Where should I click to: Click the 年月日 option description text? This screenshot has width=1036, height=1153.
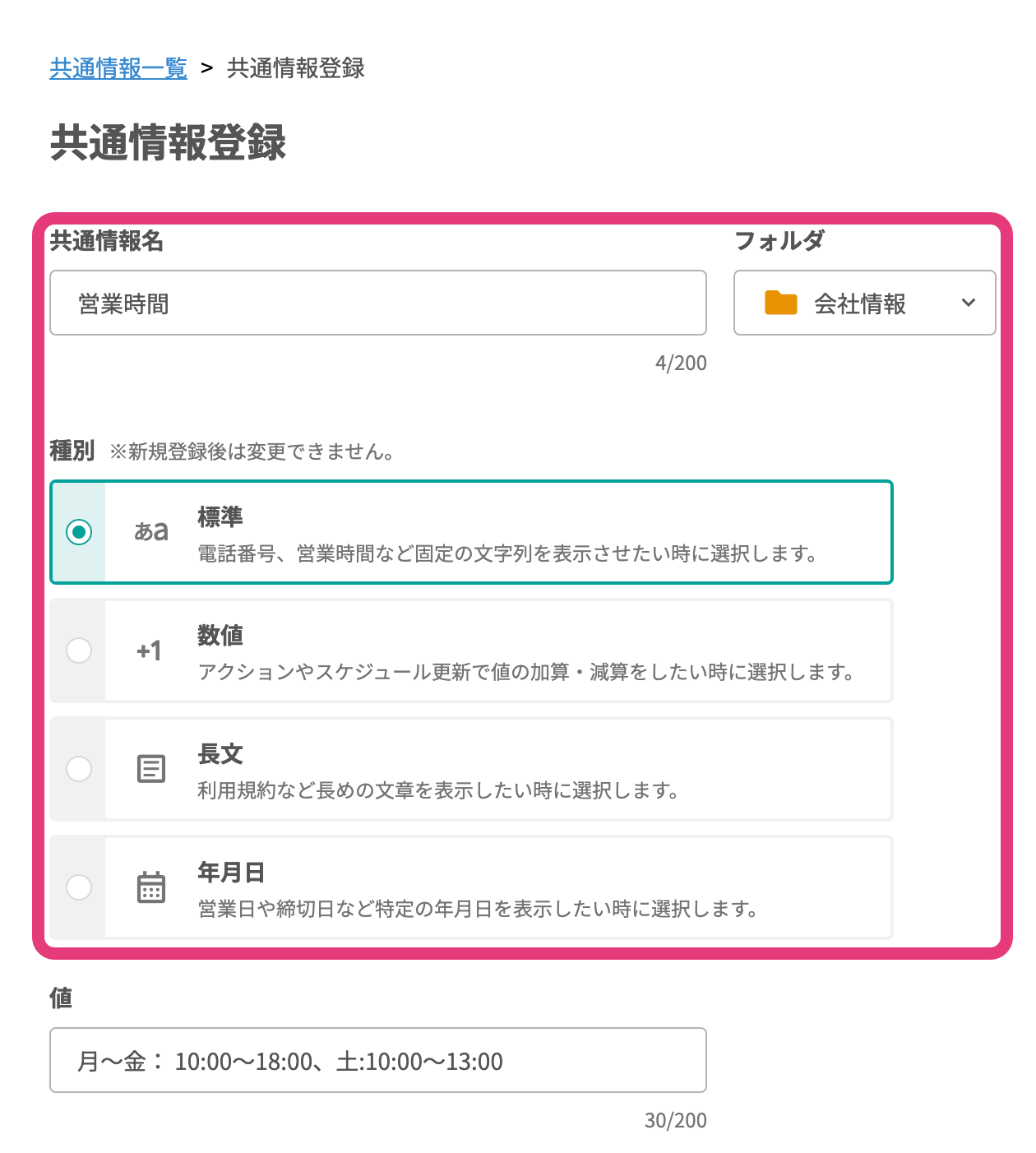(478, 909)
